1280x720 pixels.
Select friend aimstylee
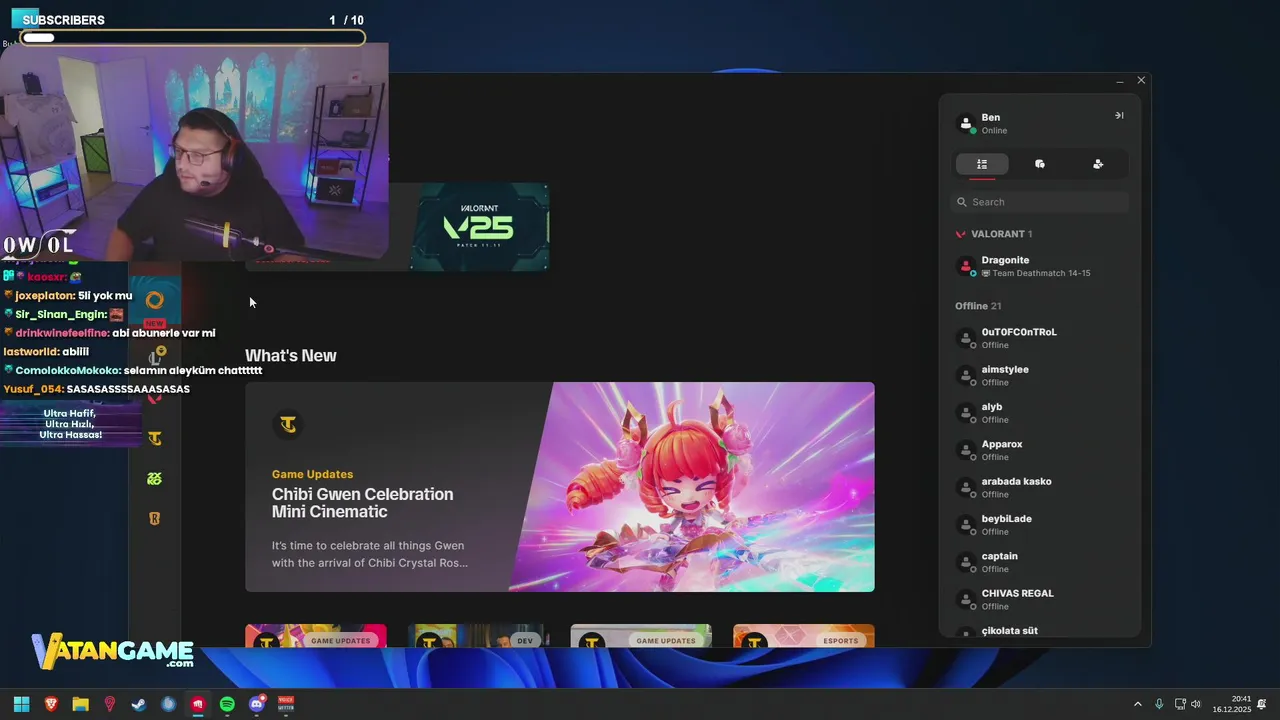point(1040,375)
